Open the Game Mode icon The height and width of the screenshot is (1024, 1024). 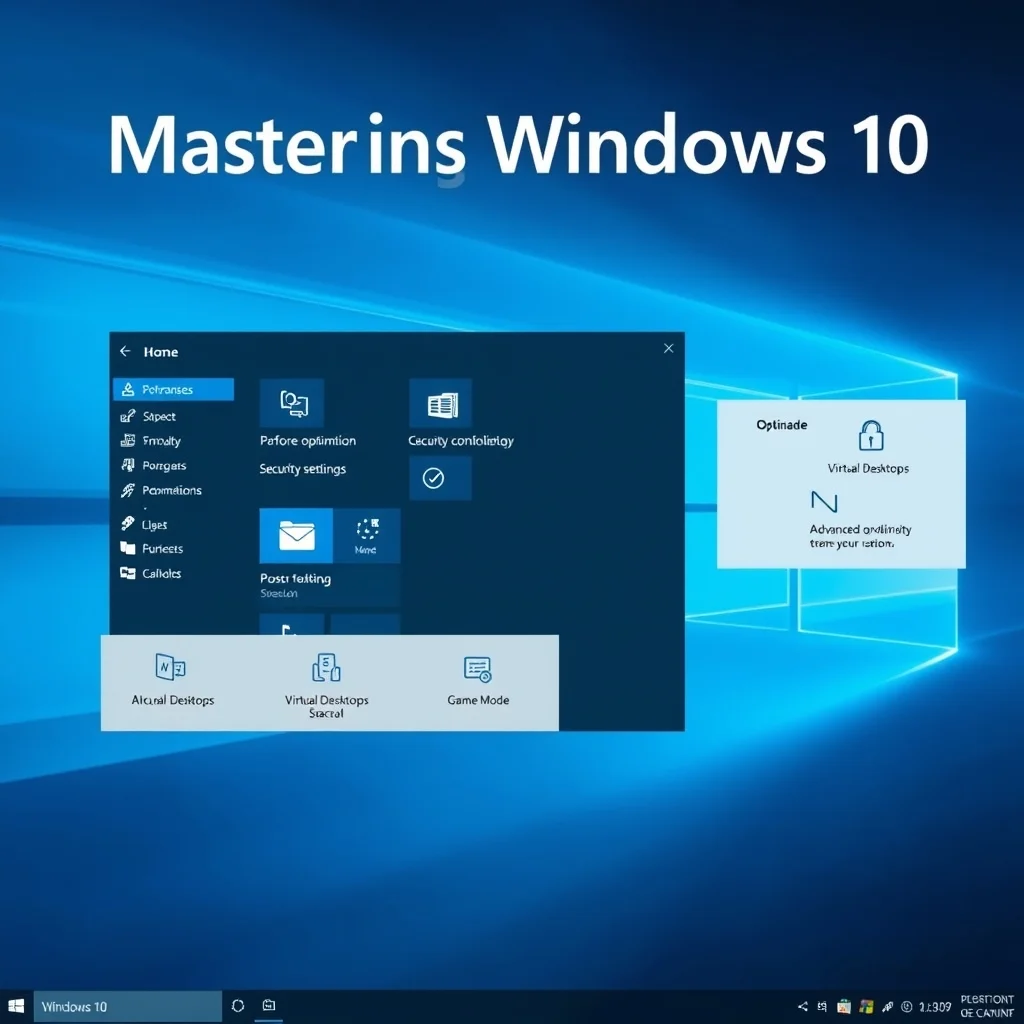pyautogui.click(x=478, y=670)
